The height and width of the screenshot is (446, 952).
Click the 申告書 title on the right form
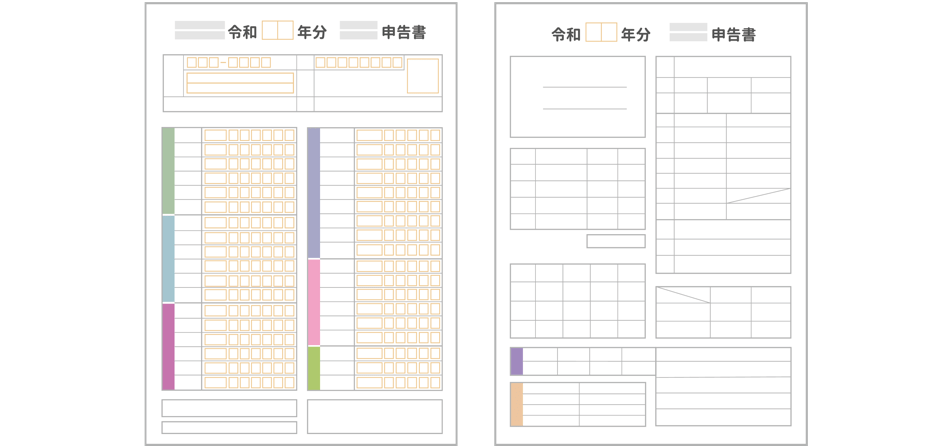(x=733, y=34)
